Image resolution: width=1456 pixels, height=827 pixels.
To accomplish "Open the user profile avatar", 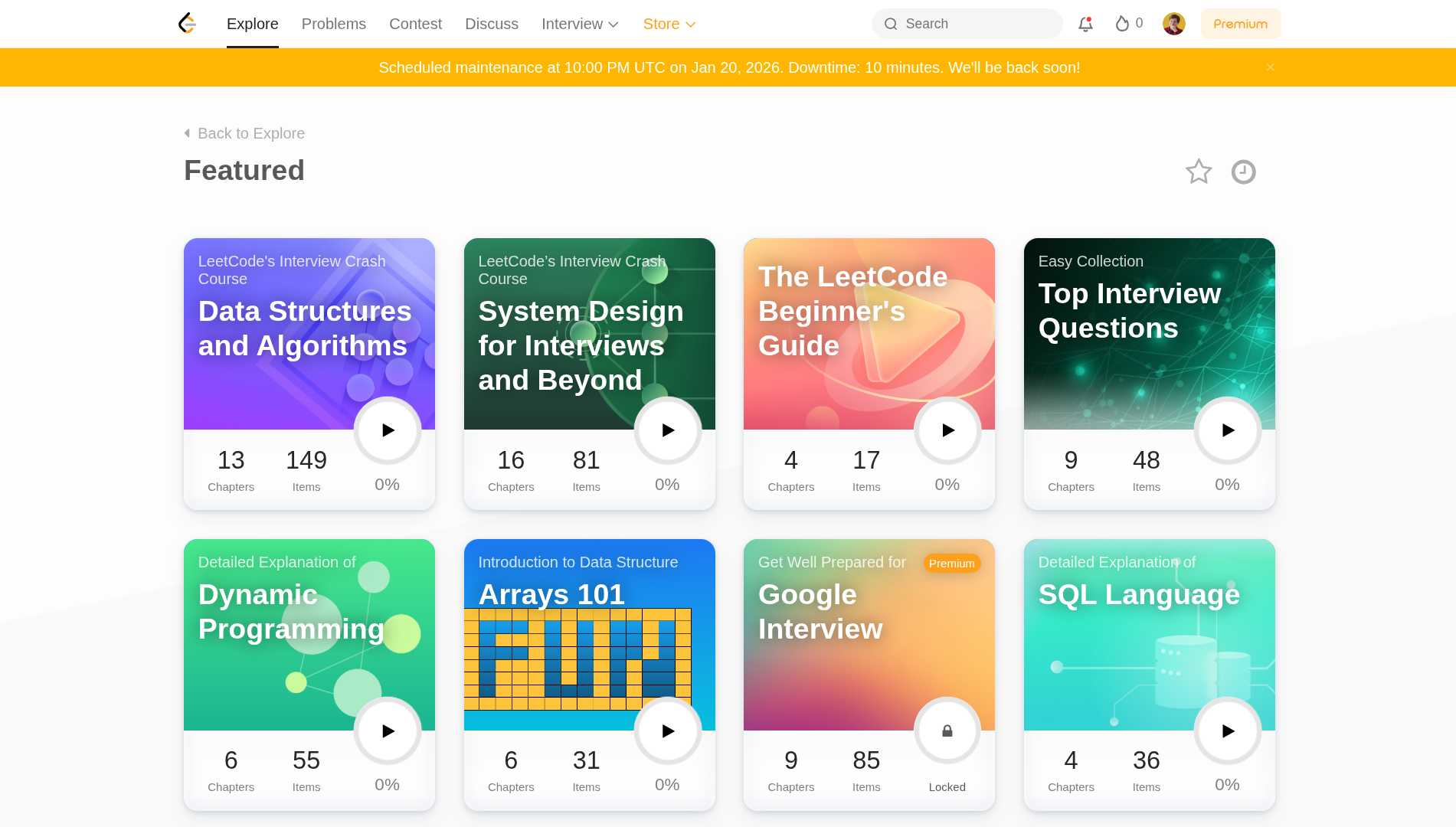I will [x=1173, y=24].
